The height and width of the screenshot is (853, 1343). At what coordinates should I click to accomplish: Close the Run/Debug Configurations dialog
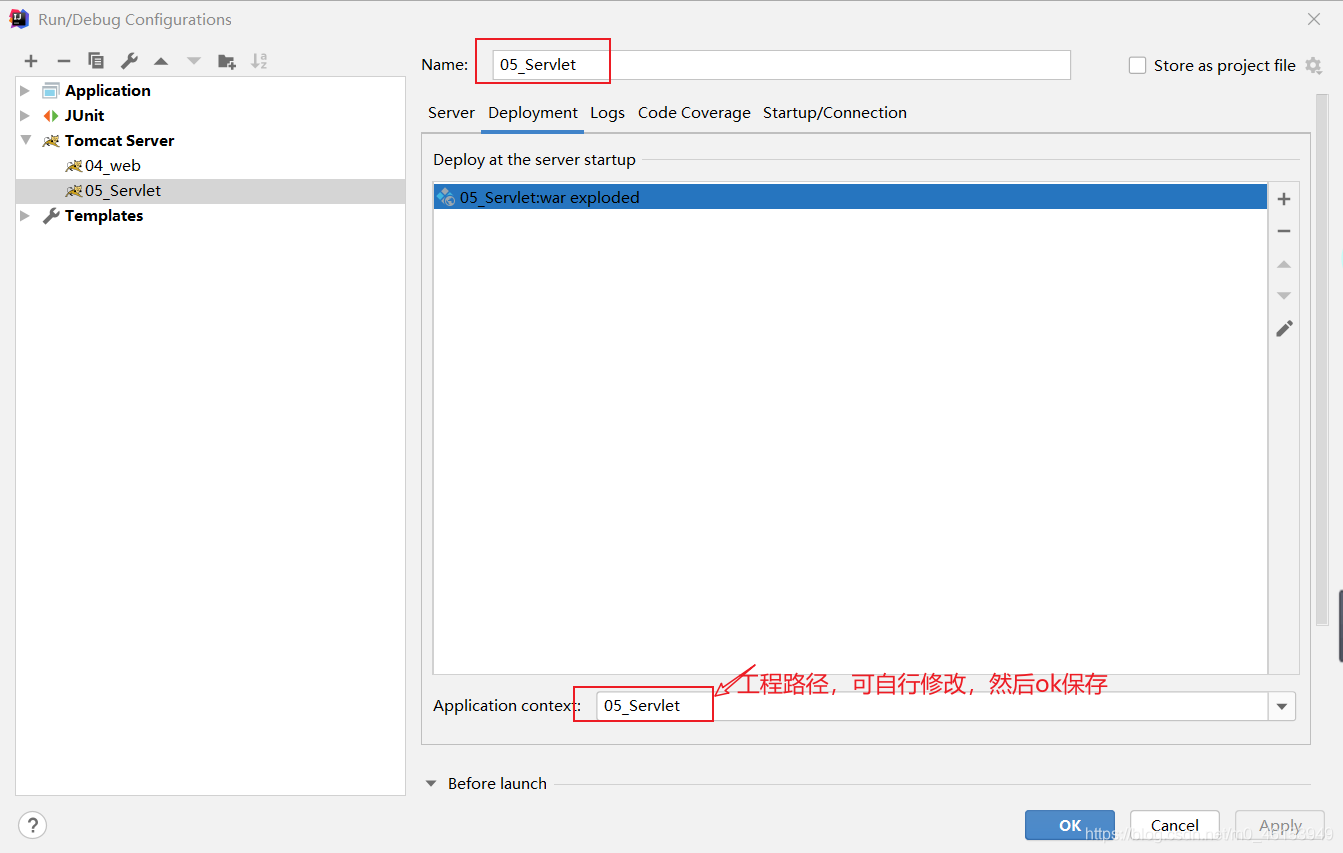point(1313,19)
